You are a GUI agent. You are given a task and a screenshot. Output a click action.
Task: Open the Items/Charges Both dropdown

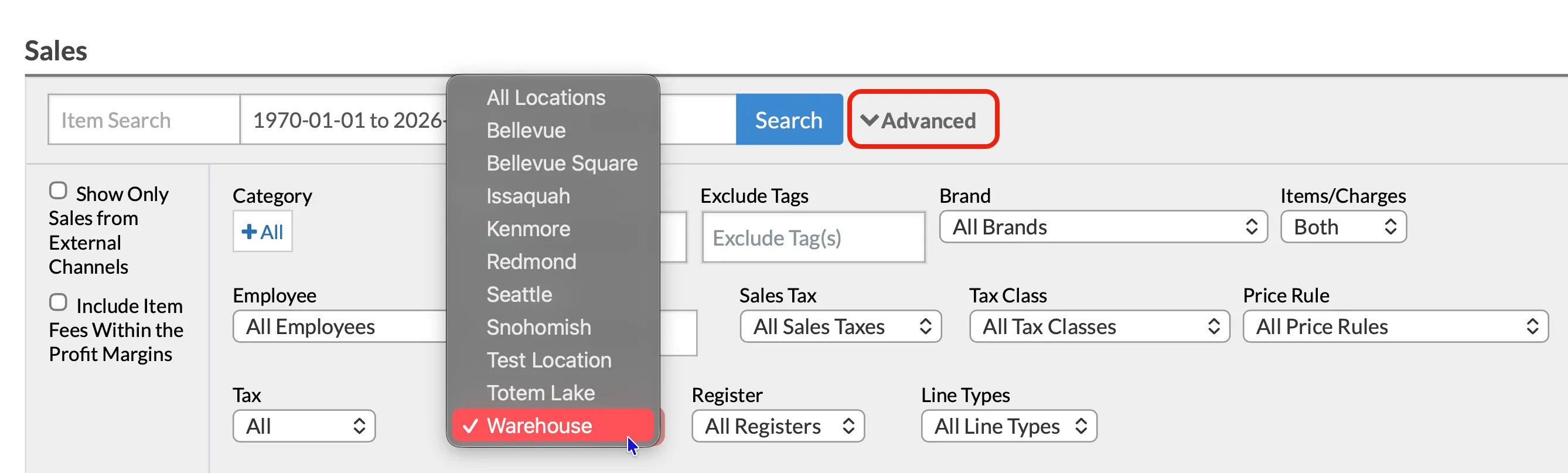[x=1344, y=227]
